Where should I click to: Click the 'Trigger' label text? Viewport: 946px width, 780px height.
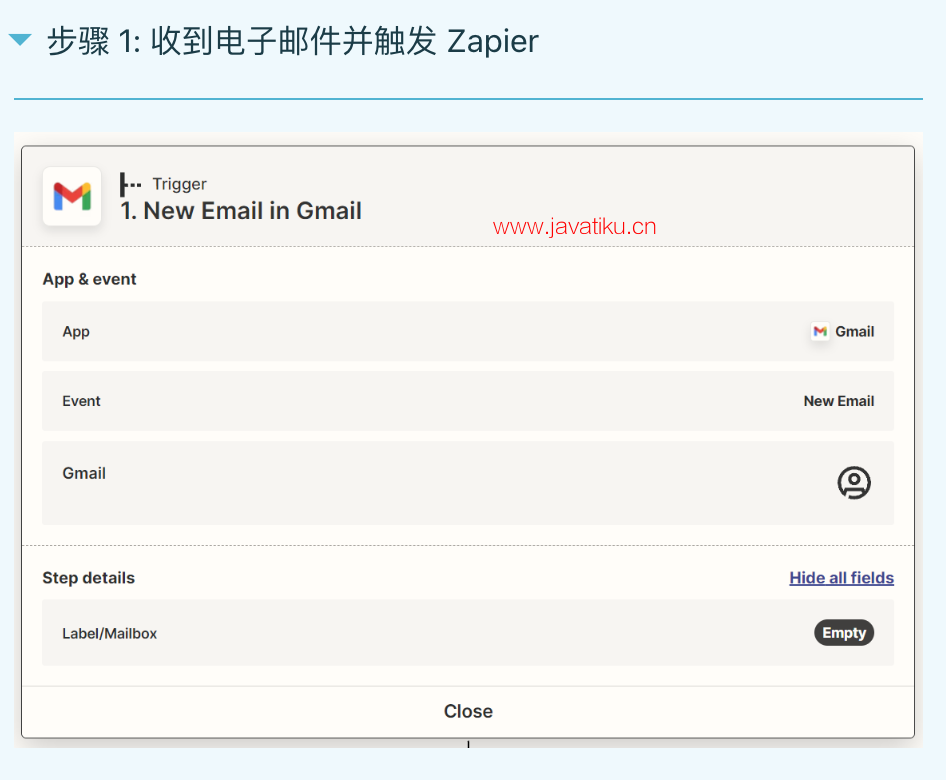pyautogui.click(x=179, y=184)
